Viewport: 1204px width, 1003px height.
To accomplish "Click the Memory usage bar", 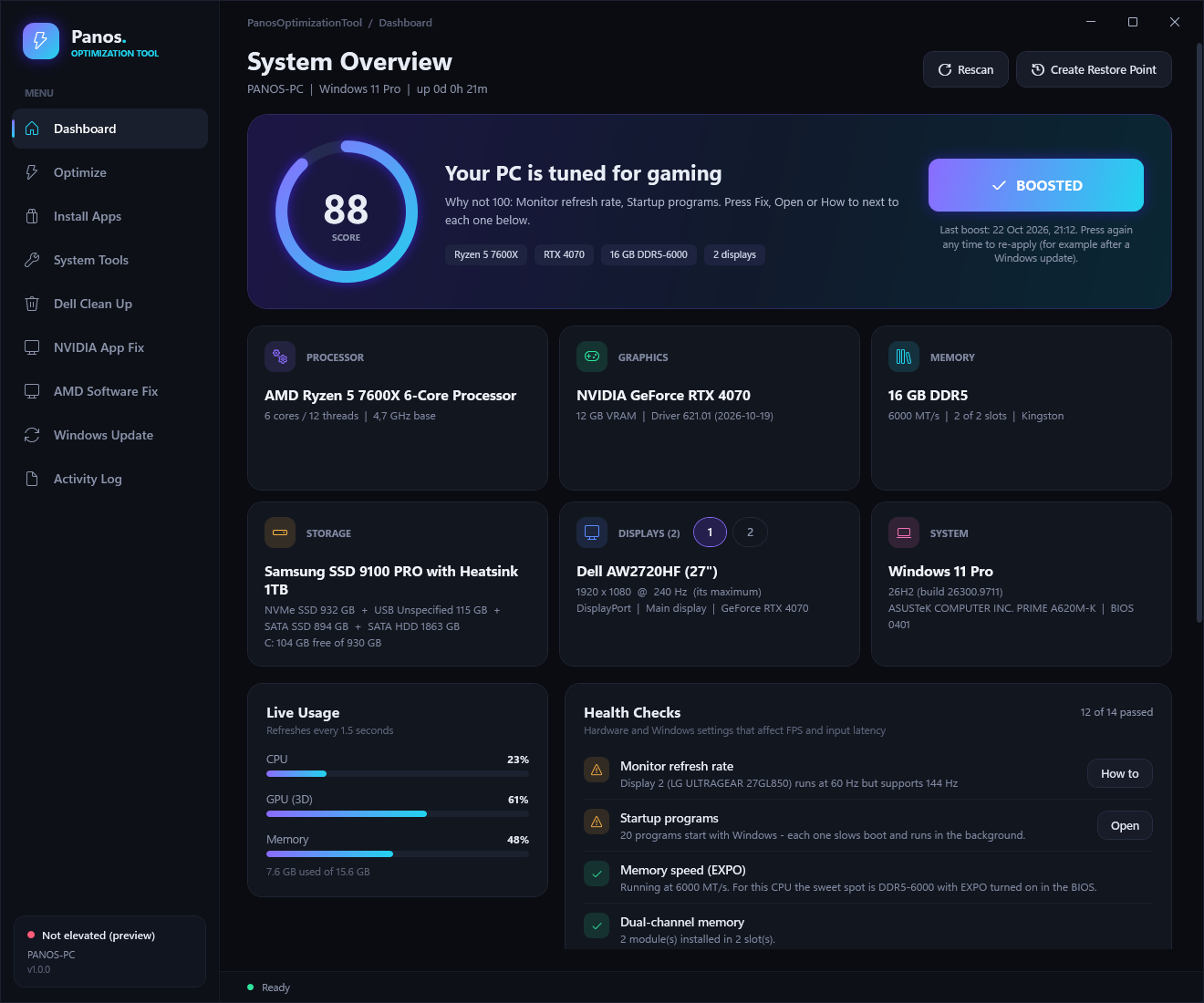I will point(398,854).
